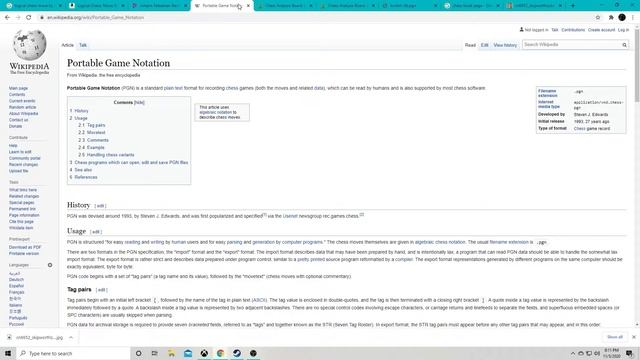Image resolution: width=640 pixels, height=360 pixels.
Task: Click What links here in Tools
Action: [x=23, y=190]
